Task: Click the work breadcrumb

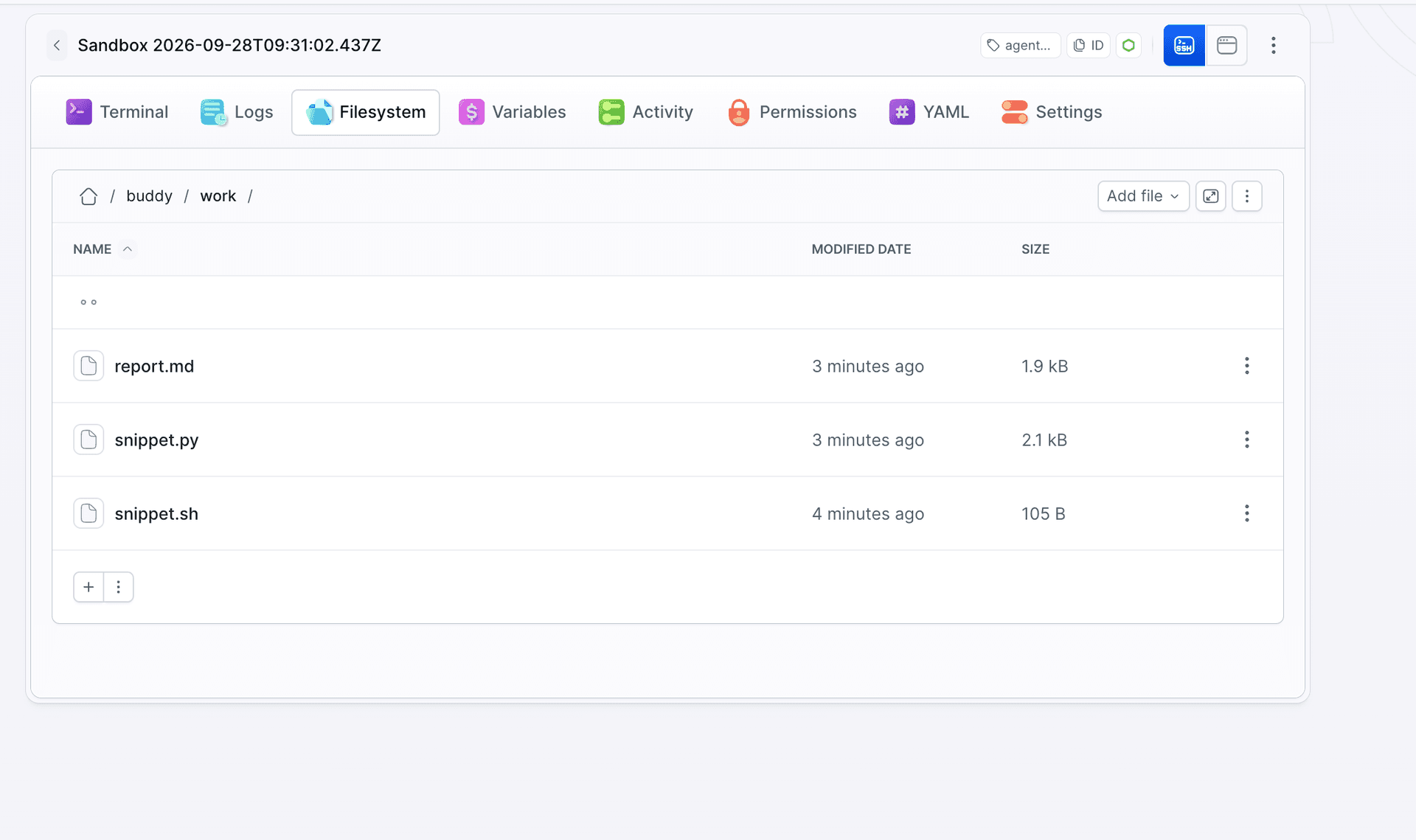Action: pos(218,196)
